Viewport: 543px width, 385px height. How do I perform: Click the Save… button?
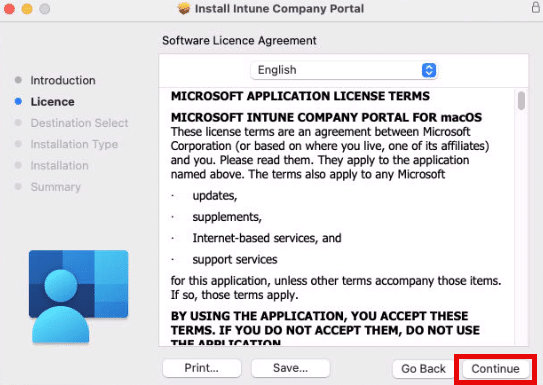(290, 368)
